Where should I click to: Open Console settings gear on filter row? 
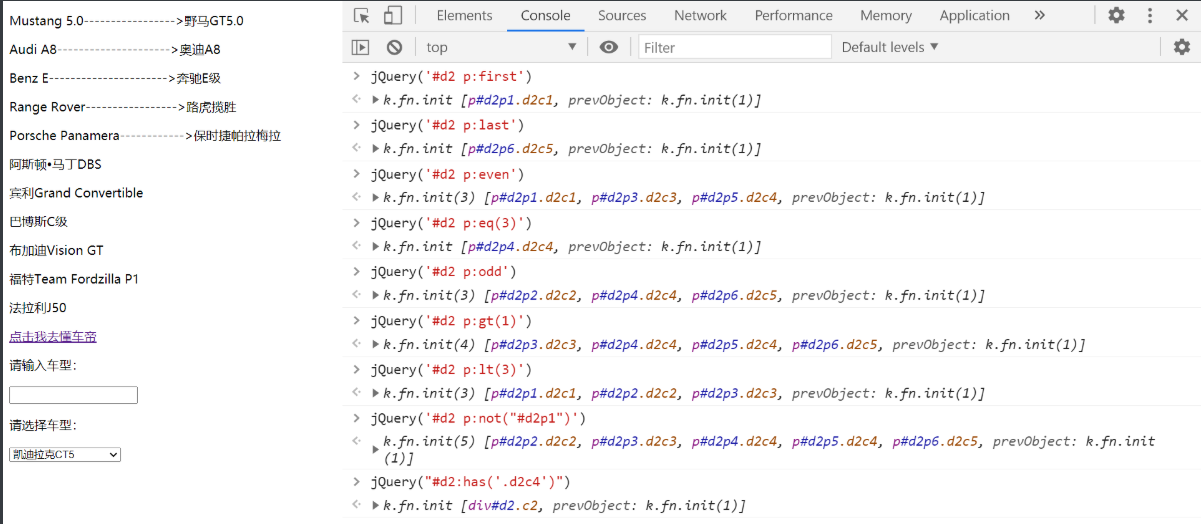point(1182,47)
